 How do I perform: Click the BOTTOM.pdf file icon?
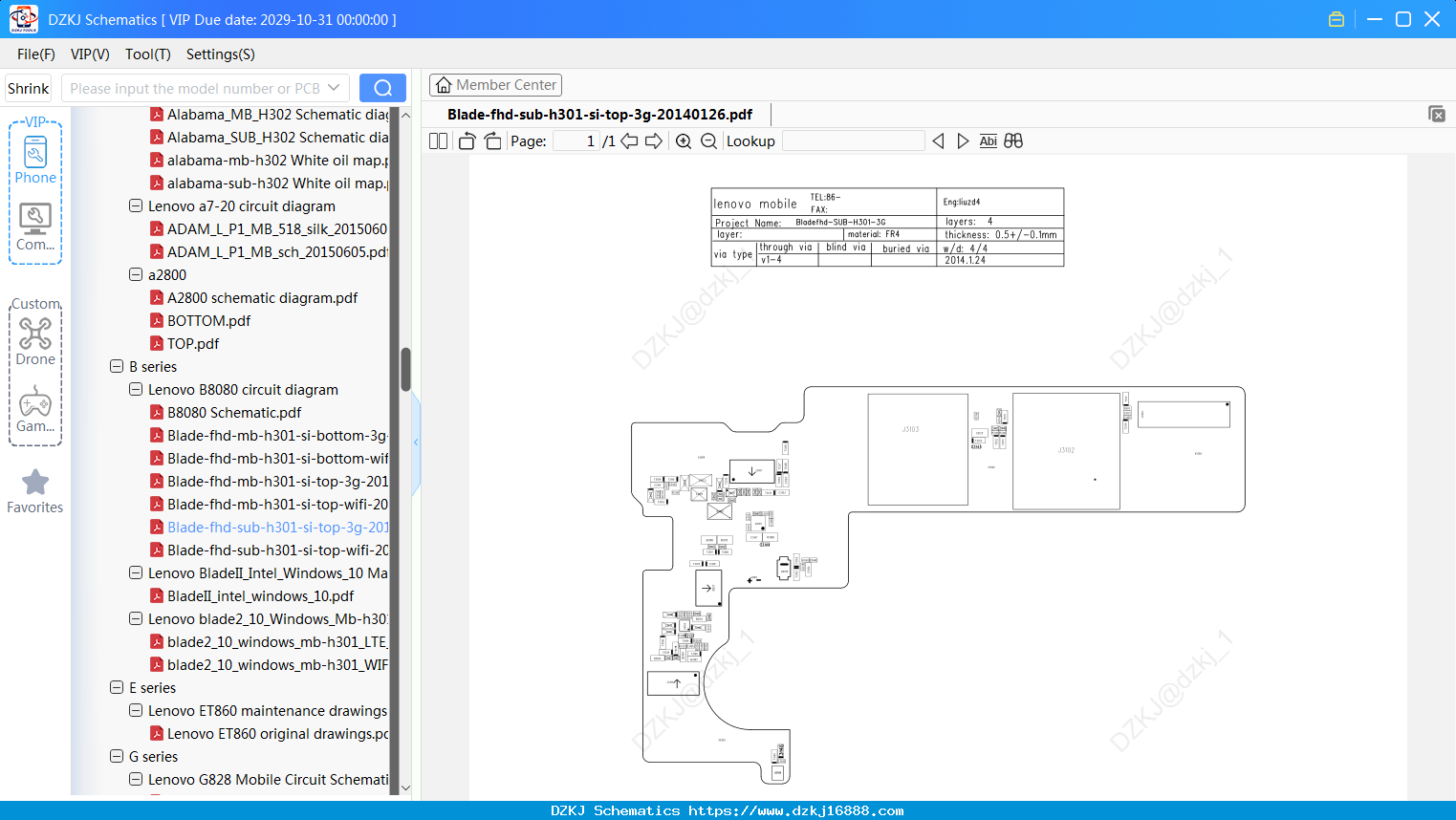coord(157,321)
